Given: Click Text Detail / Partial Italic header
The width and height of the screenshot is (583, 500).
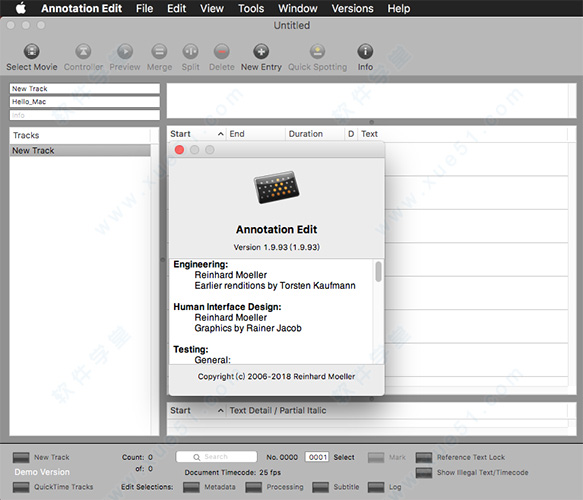Looking at the screenshot, I should point(397,410).
